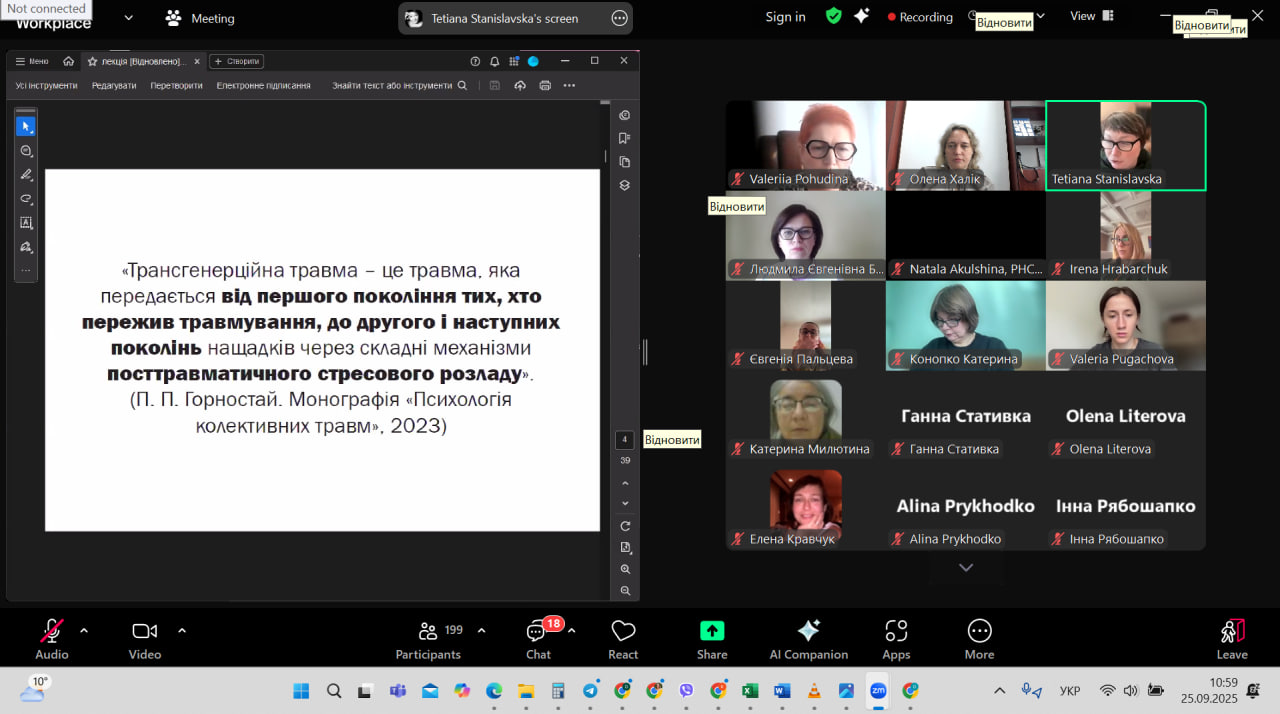Unmute microphone with Audio button

(51, 639)
